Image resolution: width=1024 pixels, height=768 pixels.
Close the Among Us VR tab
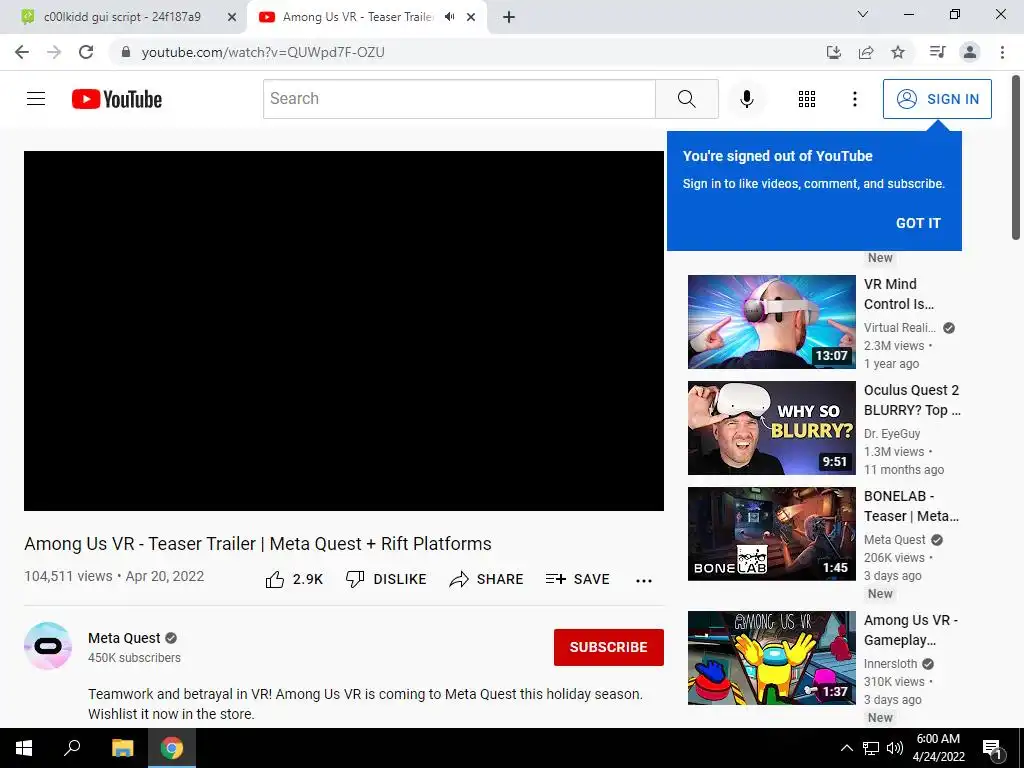tap(471, 18)
